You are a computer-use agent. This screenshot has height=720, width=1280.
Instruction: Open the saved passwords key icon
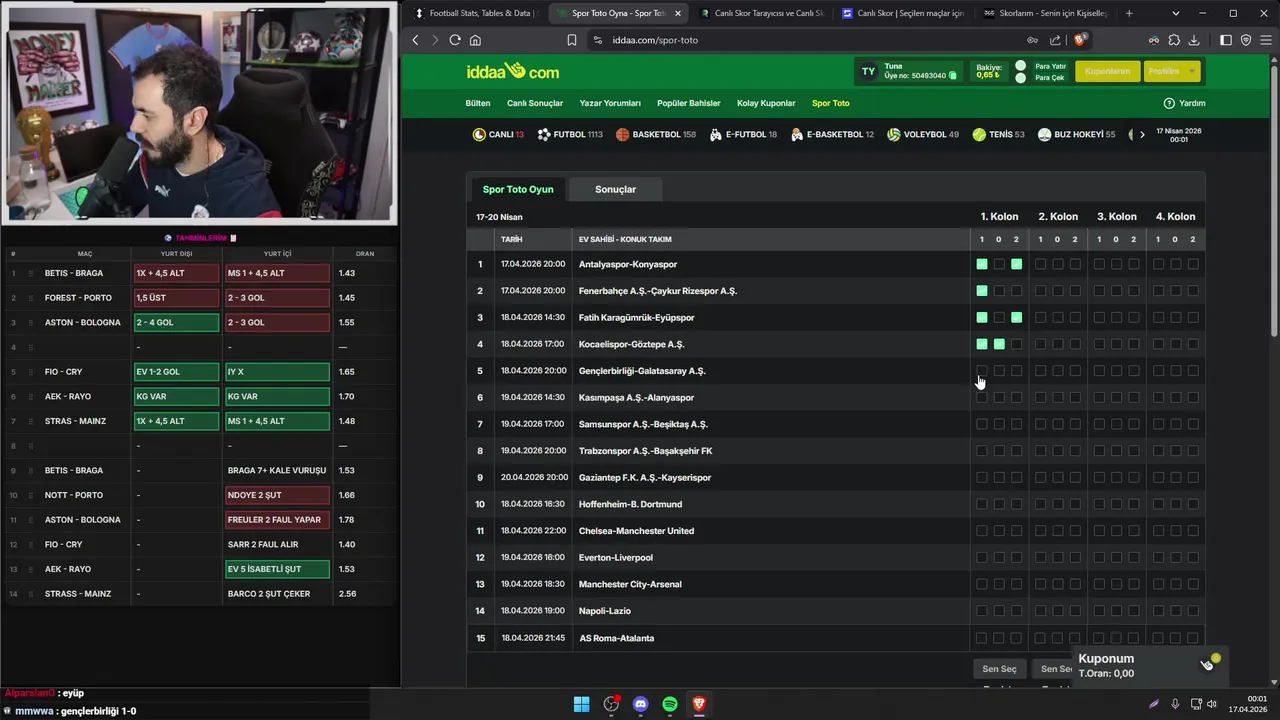[1032, 40]
